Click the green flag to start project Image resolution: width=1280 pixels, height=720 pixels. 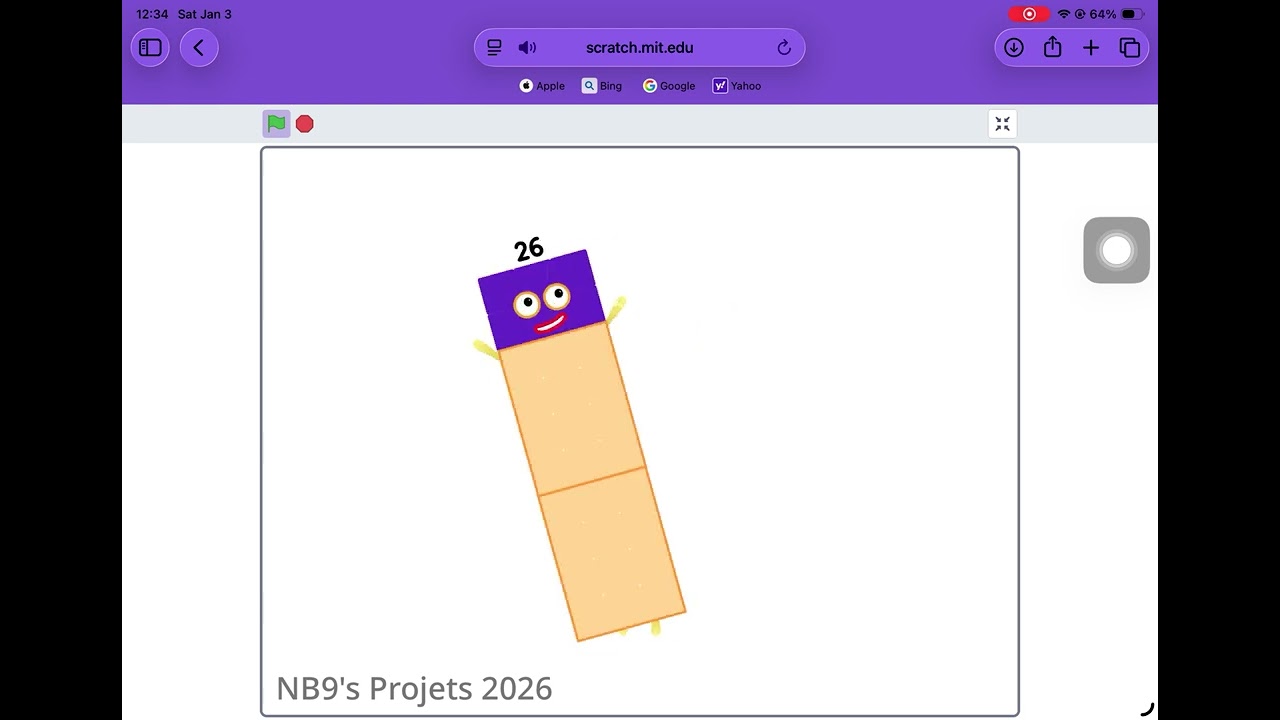(x=276, y=124)
